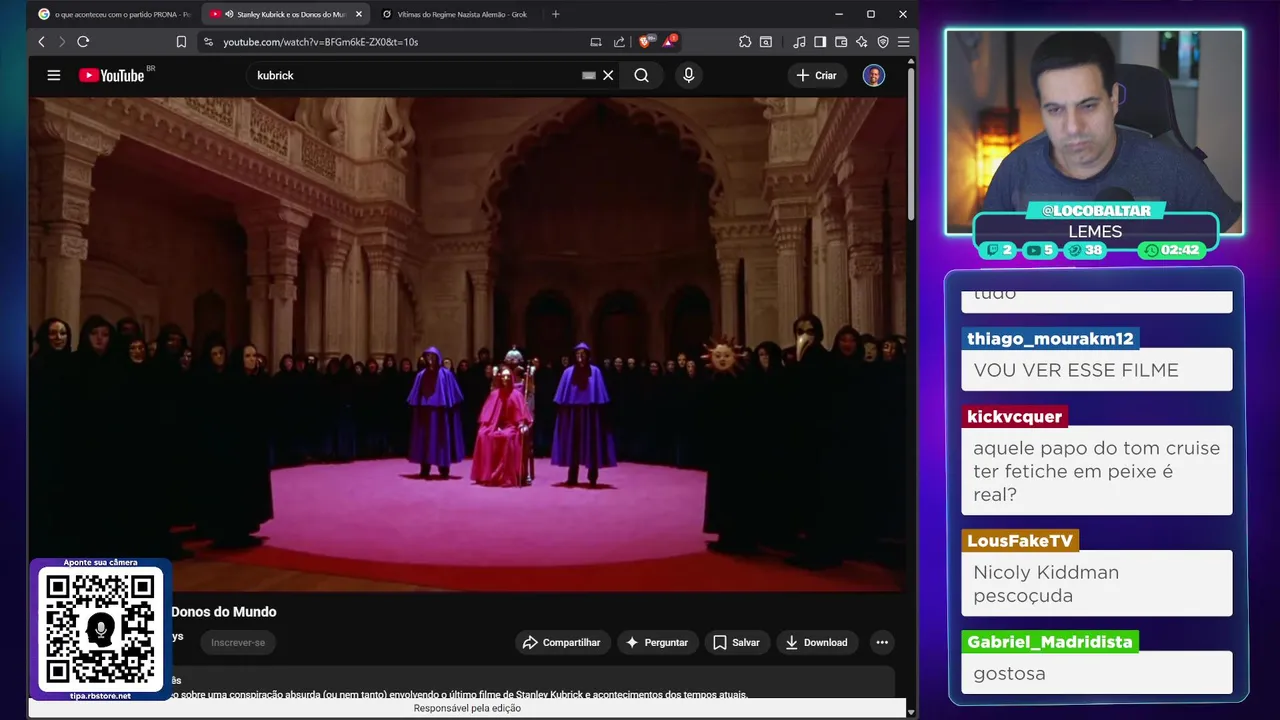Click the YouTube viewer count badge
Screen dimensions: 1280x720
coord(1041,250)
